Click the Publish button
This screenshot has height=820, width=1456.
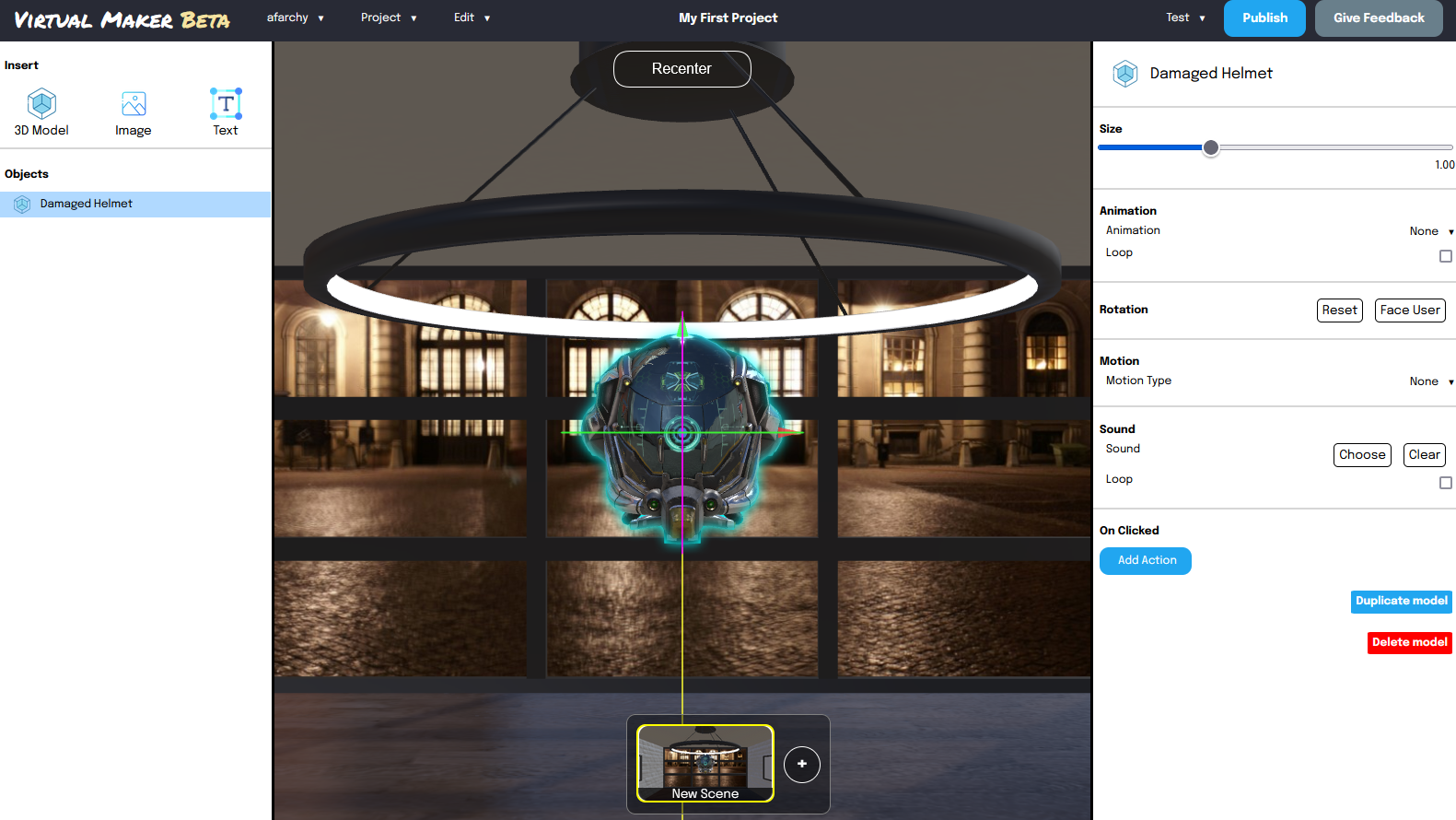pyautogui.click(x=1264, y=18)
